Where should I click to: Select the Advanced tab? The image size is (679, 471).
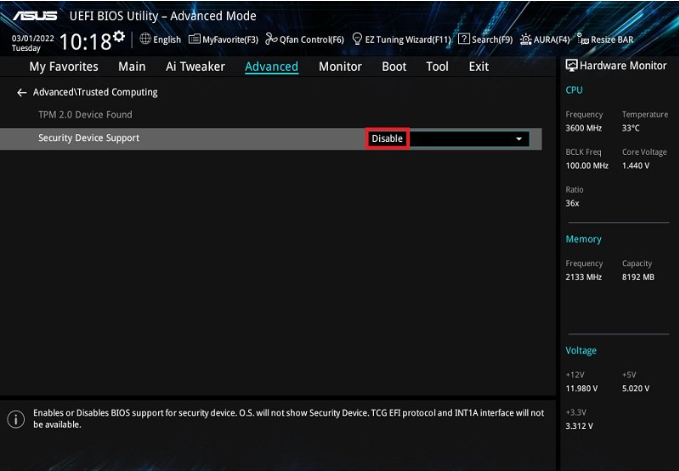click(x=272, y=67)
